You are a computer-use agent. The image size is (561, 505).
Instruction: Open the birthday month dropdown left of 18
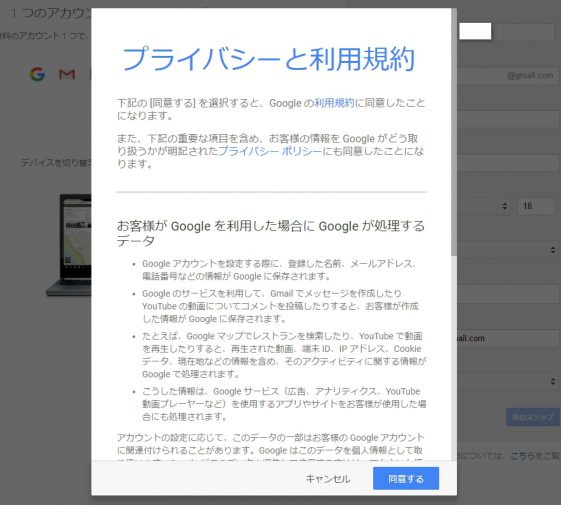pyautogui.click(x=485, y=206)
